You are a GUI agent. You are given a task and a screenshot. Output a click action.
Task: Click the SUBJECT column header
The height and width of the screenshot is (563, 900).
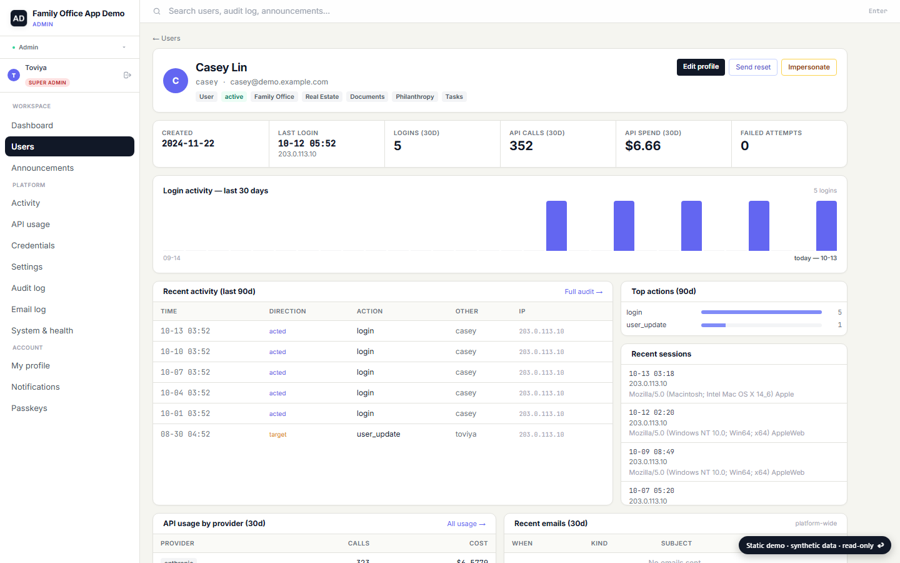[x=676, y=543]
